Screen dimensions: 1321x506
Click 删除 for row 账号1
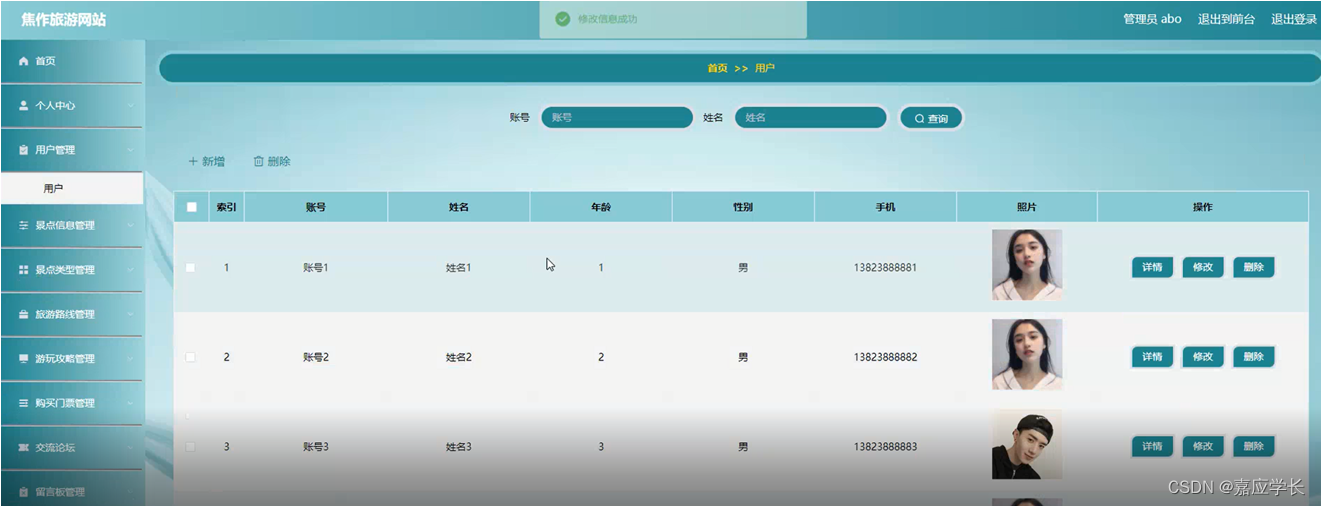(1254, 268)
